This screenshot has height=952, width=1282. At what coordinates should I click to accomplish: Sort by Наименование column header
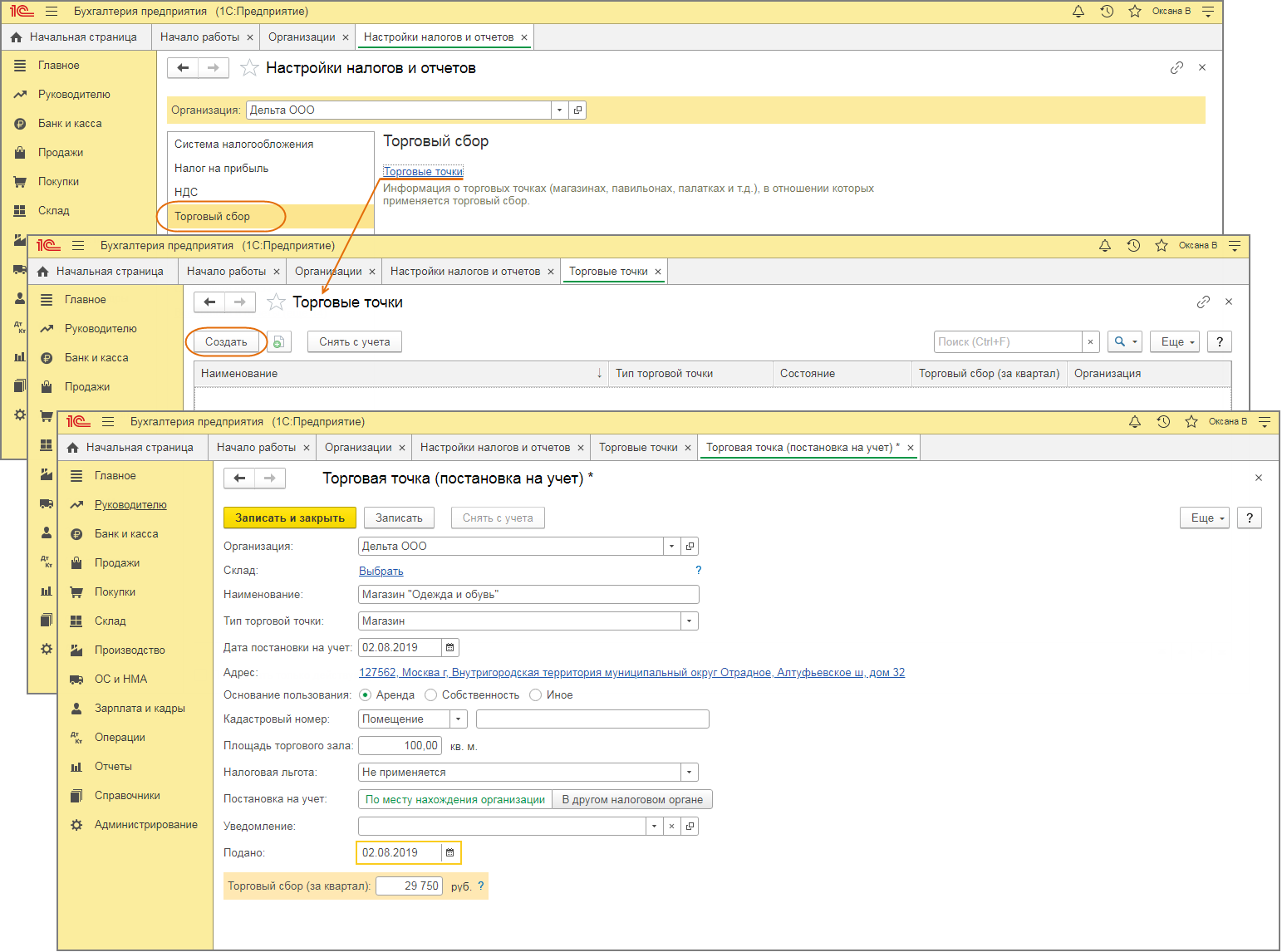[x=401, y=373]
